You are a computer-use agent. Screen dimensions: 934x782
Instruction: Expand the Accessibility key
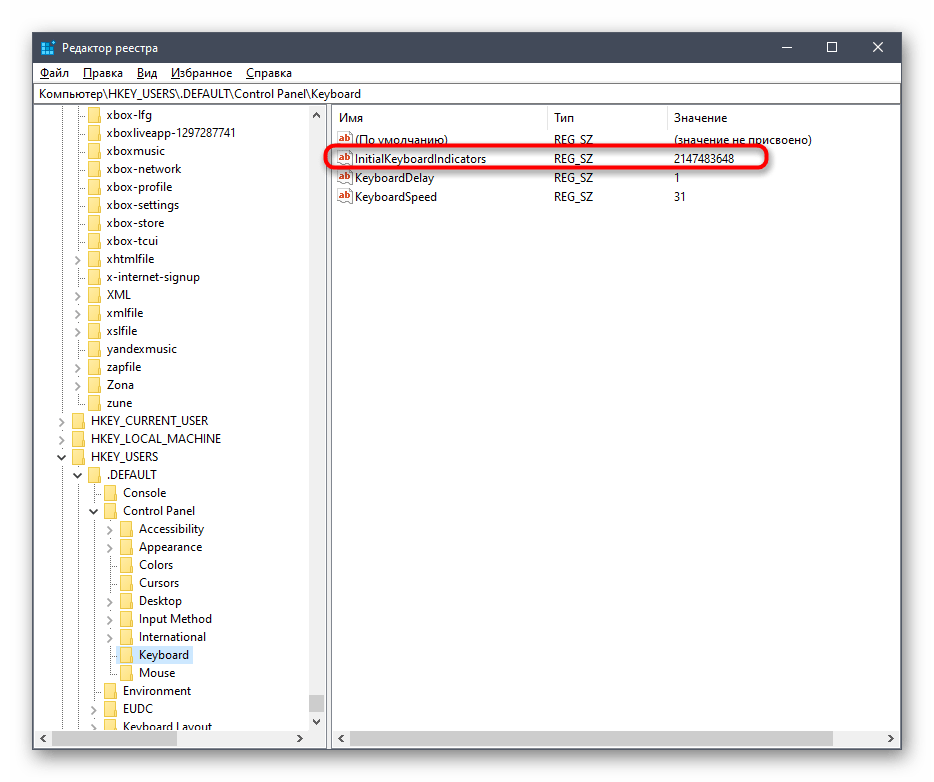110,529
